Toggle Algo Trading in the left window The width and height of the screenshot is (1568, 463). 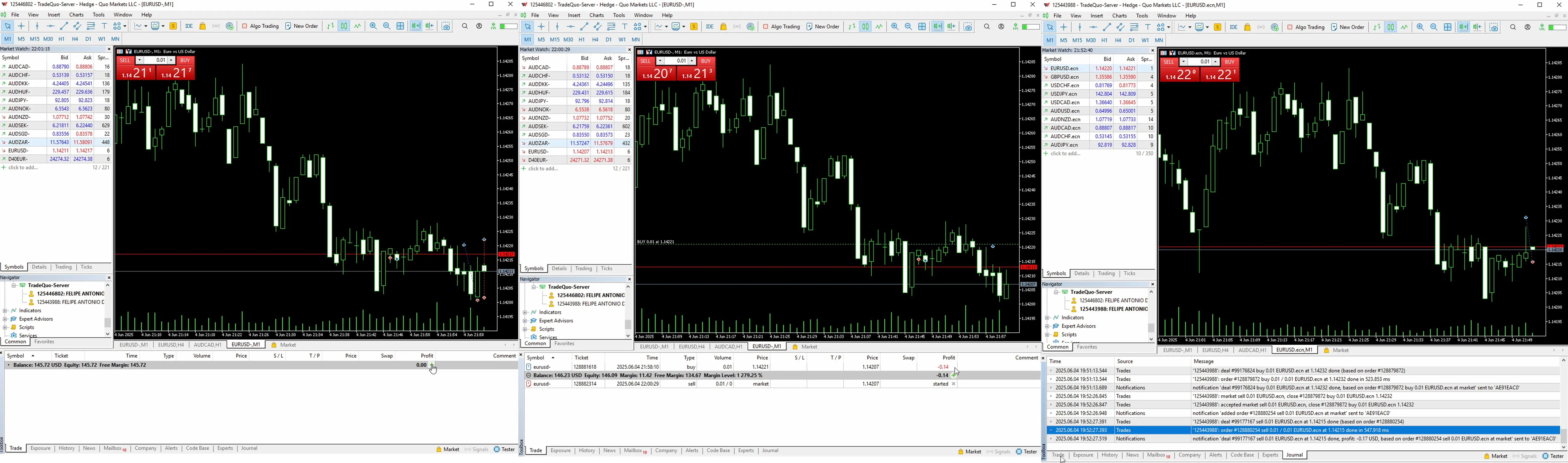click(x=260, y=26)
